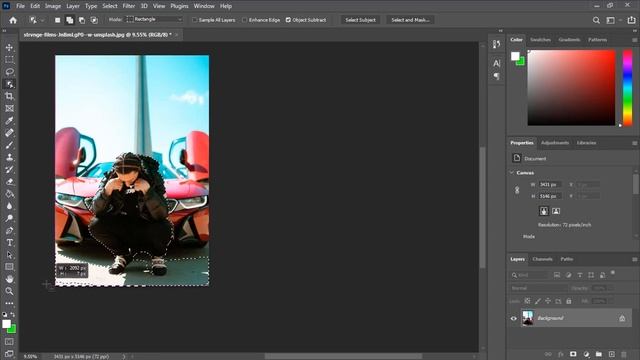Toggle Quick Mask mode in toolbar
The width and height of the screenshot is (640, 360).
(x=9, y=342)
